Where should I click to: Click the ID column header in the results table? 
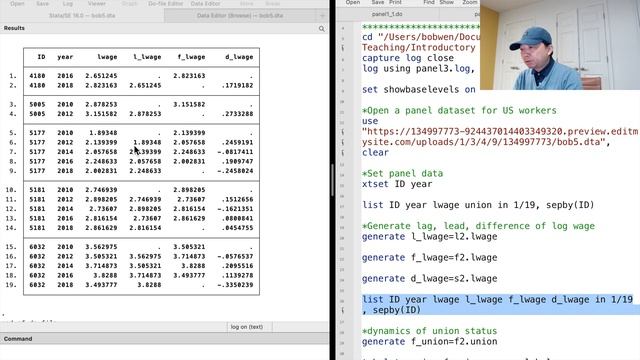point(41,57)
